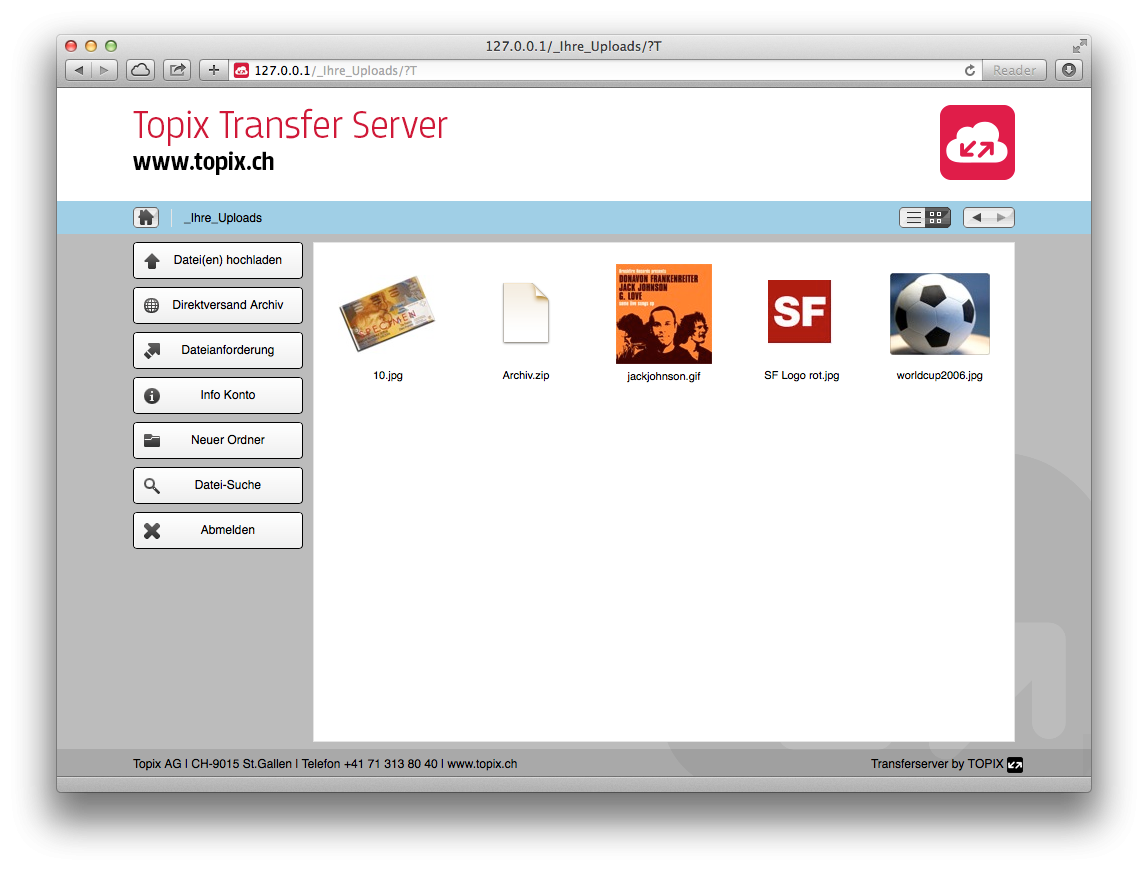Click the Dateianforderung button

point(217,351)
